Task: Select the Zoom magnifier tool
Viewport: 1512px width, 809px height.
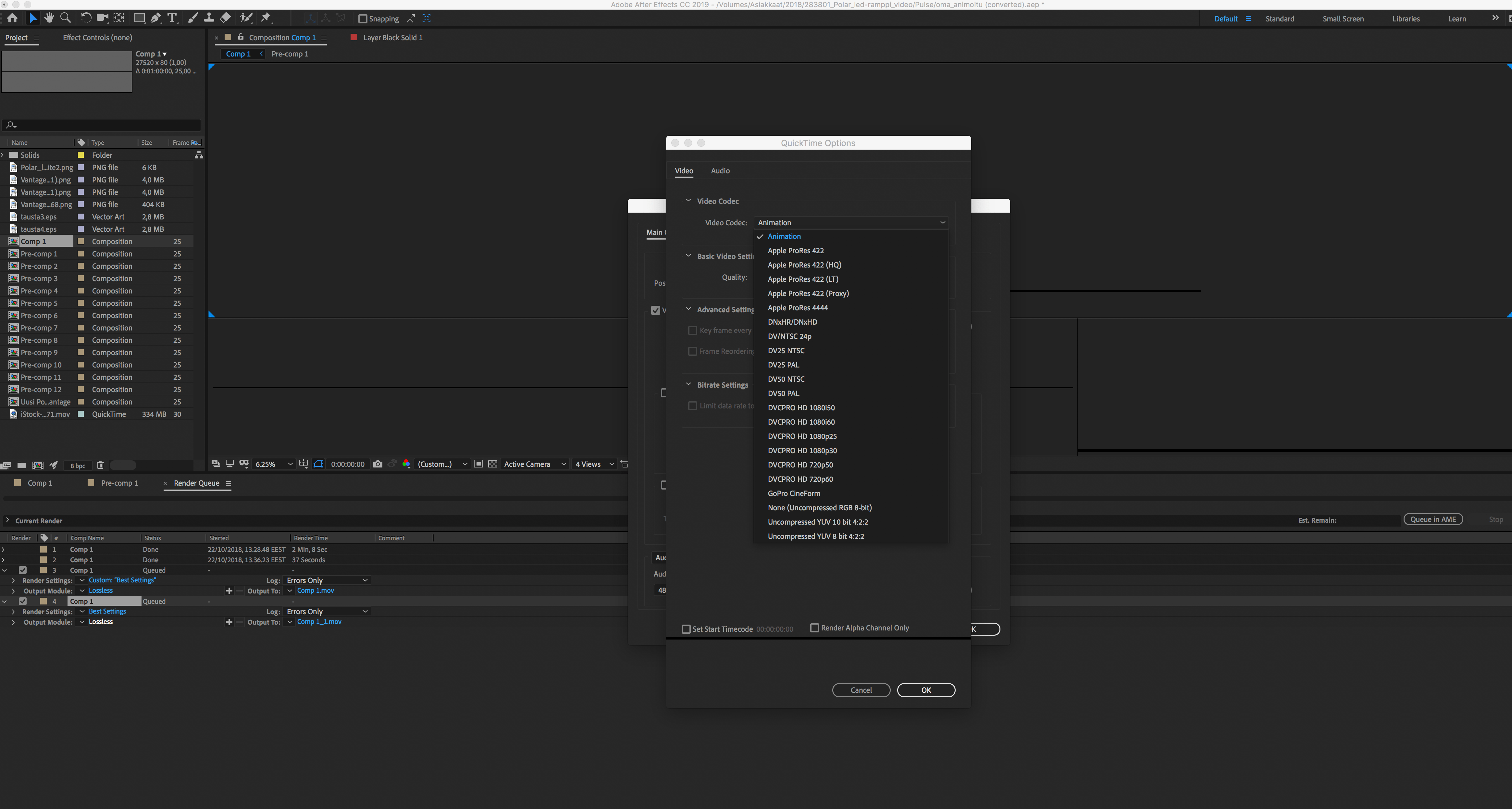Action: (x=66, y=18)
